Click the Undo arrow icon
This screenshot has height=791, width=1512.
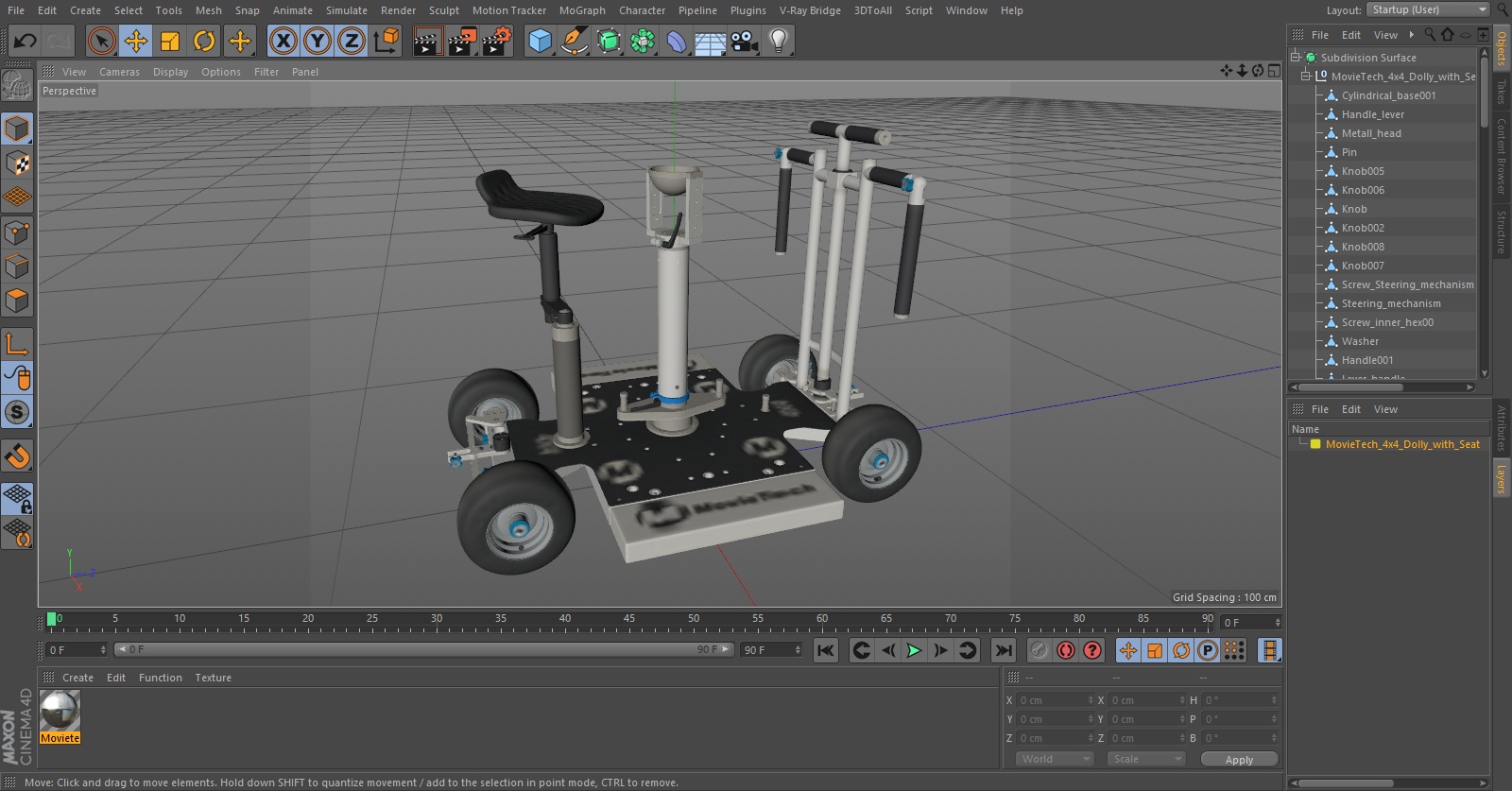(x=26, y=41)
